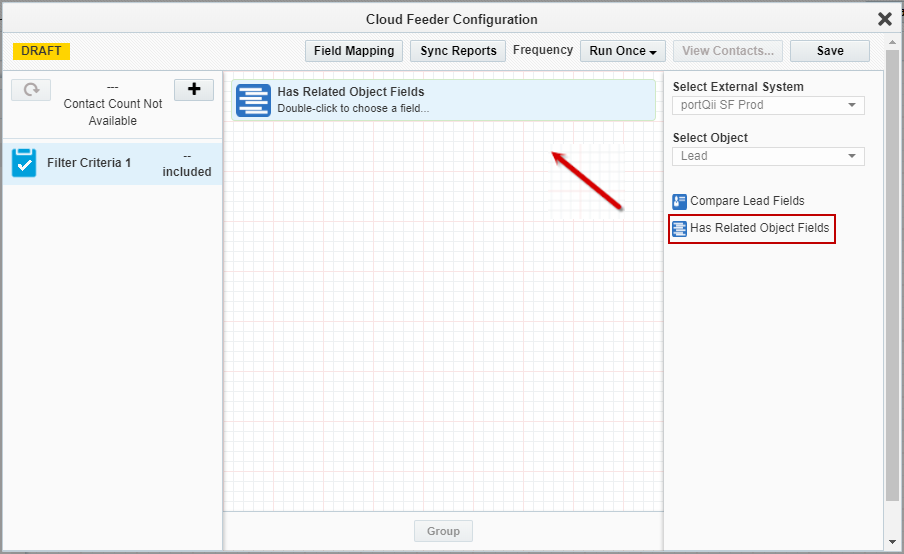Viewport: 904px width, 554px height.
Task: Open Sync Reports
Action: click(x=458, y=51)
